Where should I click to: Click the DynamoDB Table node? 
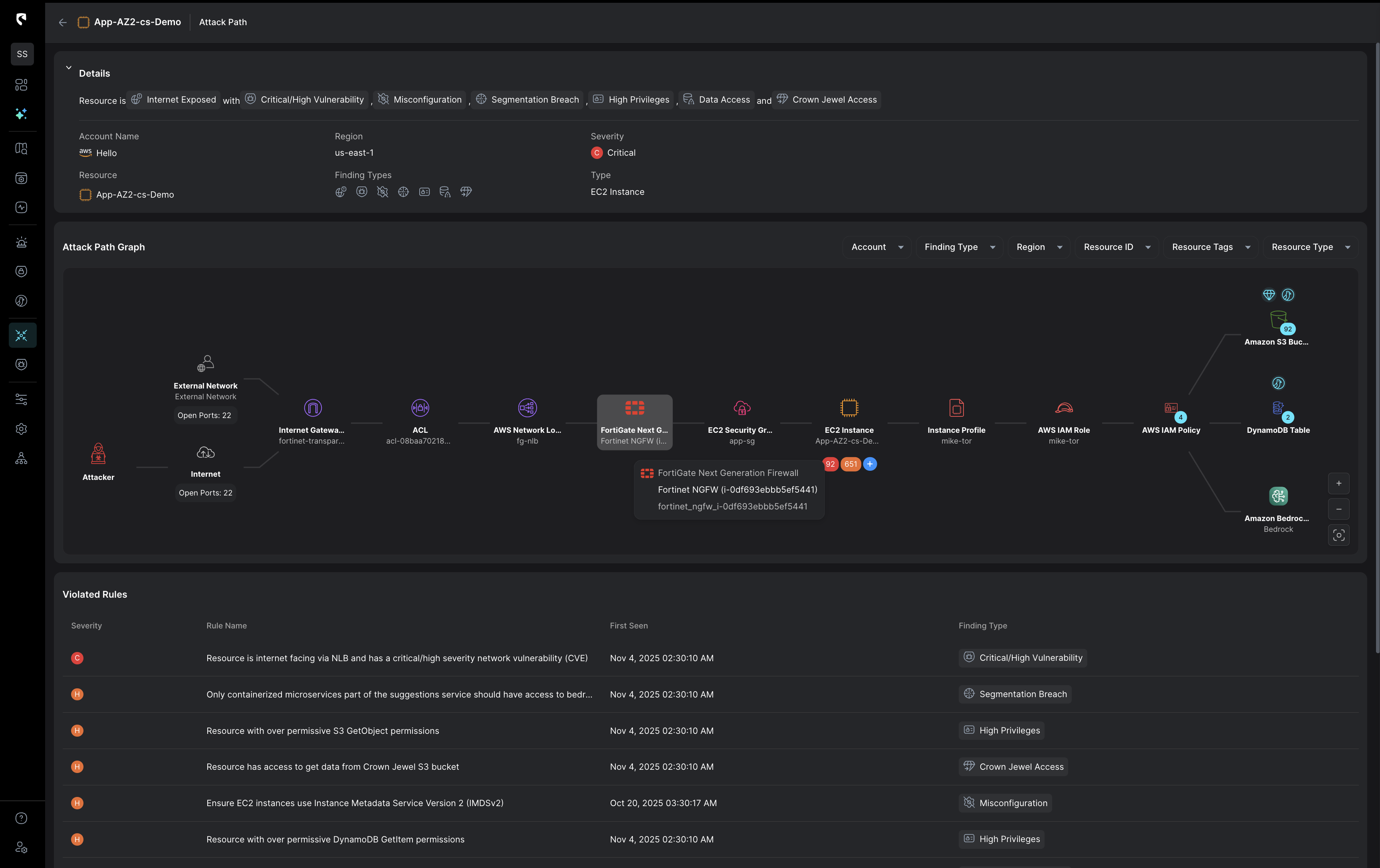(1278, 408)
